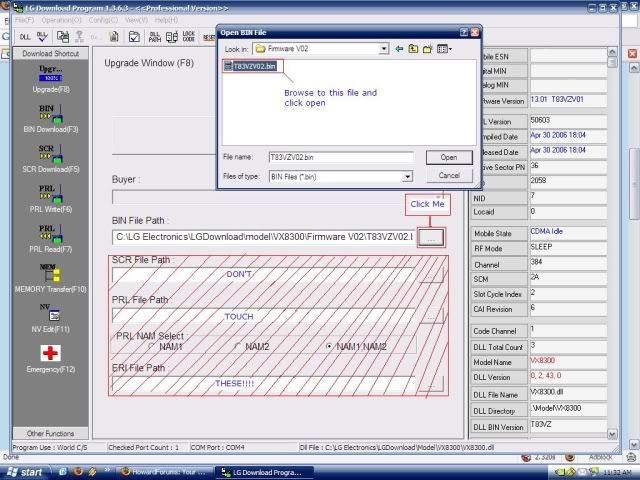
Task: Click the Buyer text field
Action: tap(278, 197)
